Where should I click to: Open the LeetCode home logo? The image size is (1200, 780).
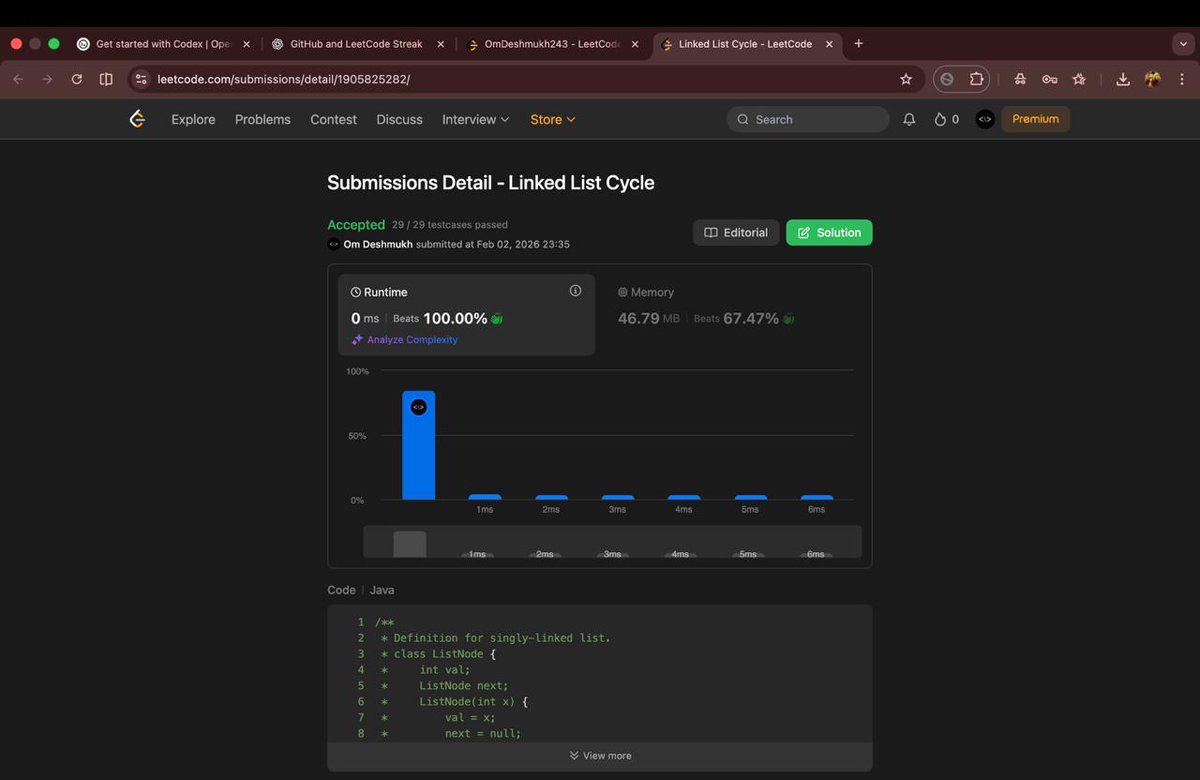click(138, 119)
